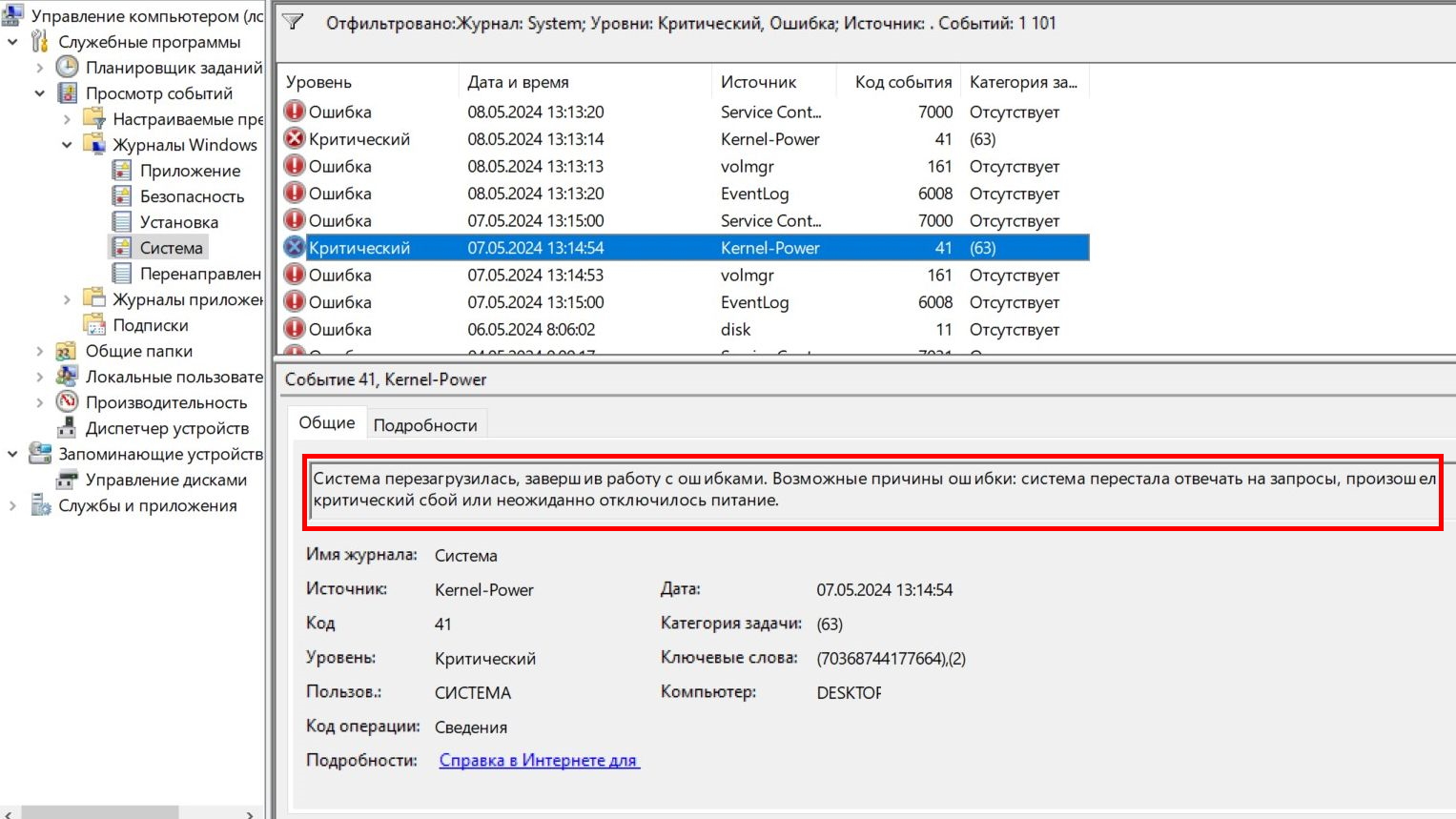Open Справка в Интернете link
The width and height of the screenshot is (1456, 819).
pyautogui.click(x=539, y=760)
